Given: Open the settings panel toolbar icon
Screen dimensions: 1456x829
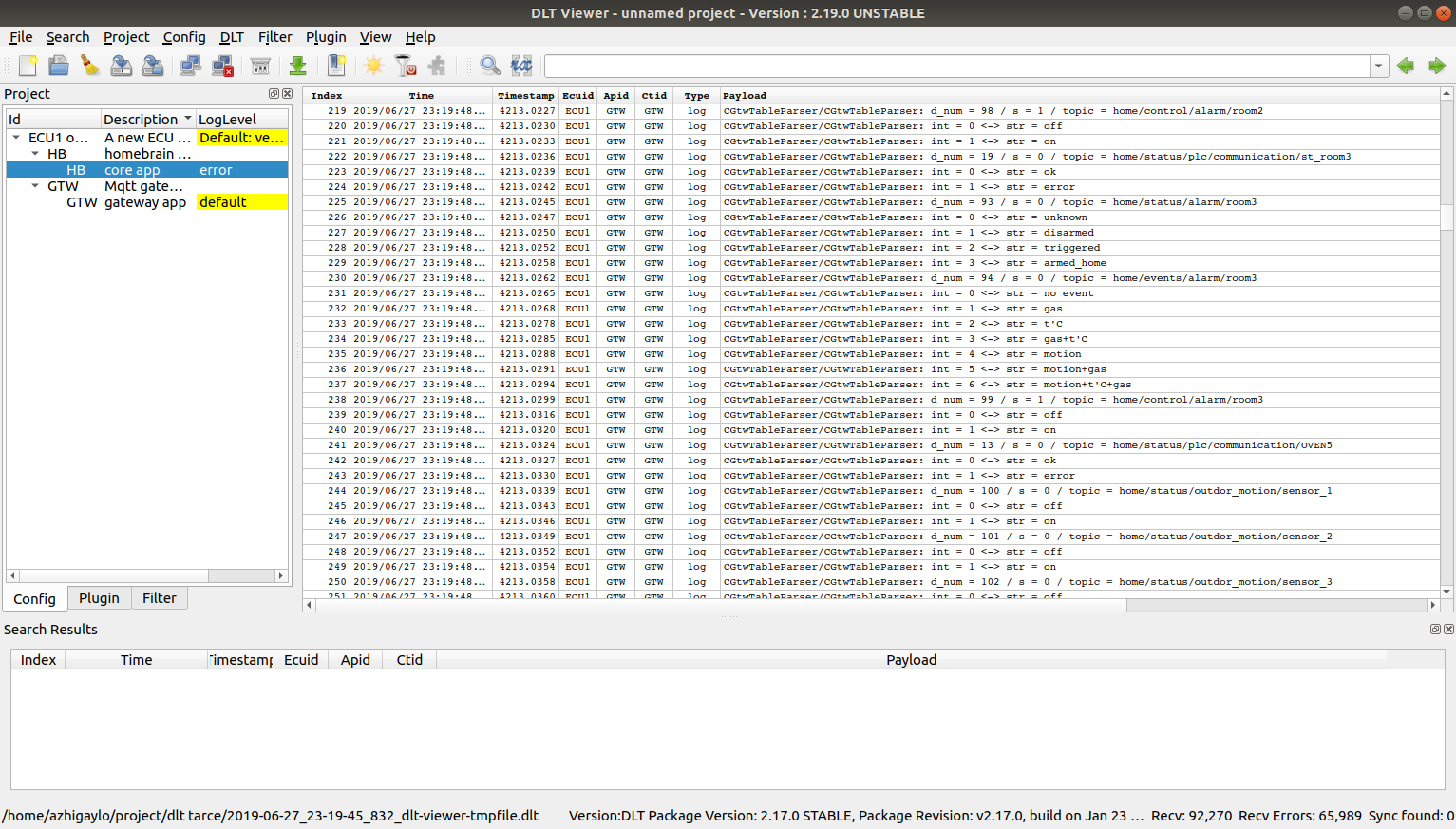Looking at the screenshot, I should pos(260,66).
